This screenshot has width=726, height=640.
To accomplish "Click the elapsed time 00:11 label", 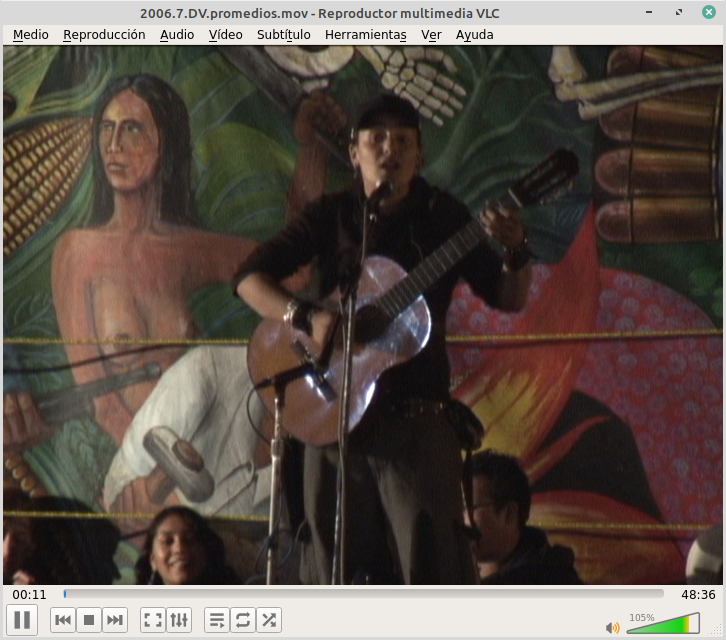I will coord(30,594).
